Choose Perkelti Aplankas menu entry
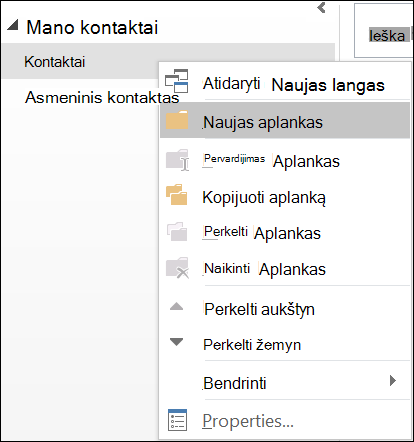This screenshot has height=442, width=414. (x=285, y=233)
